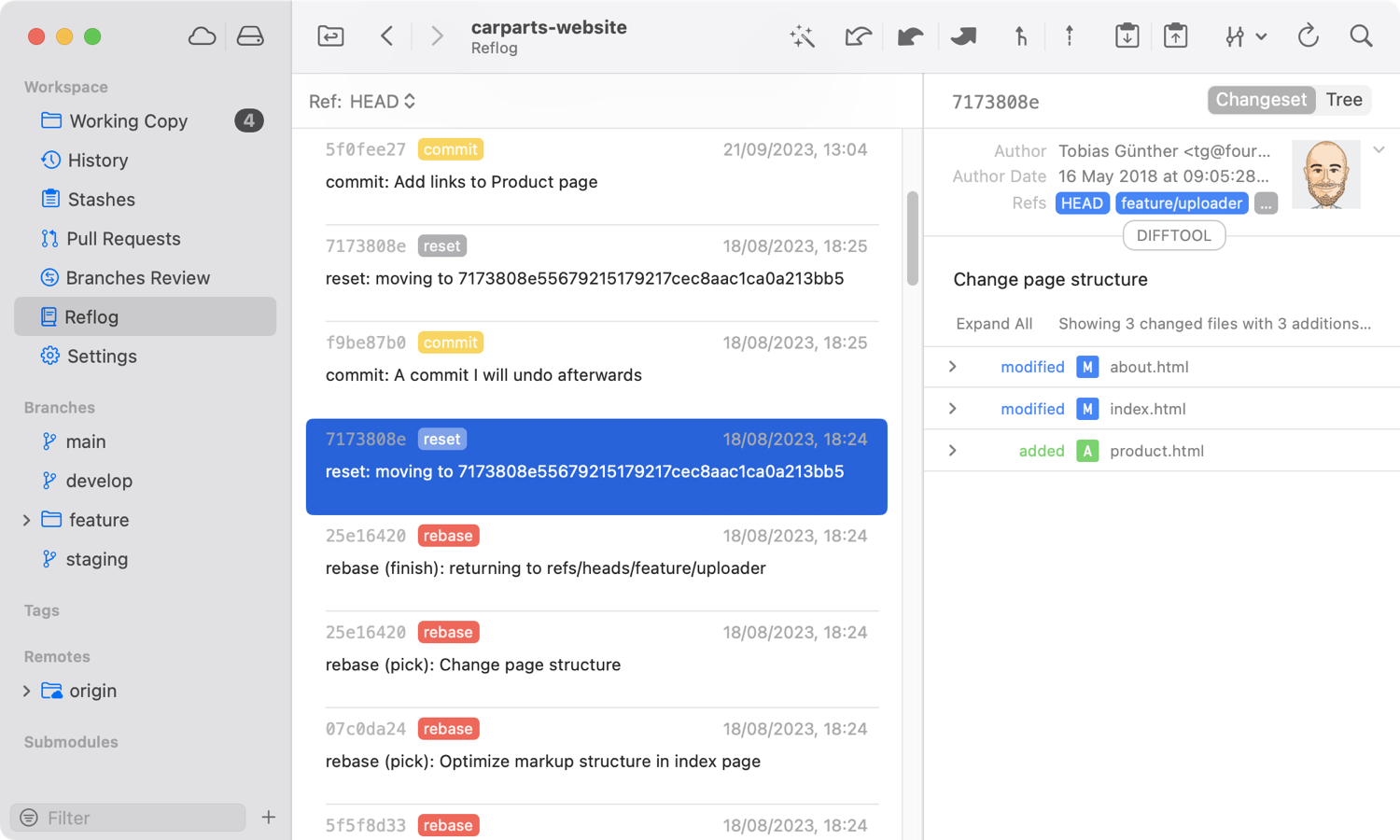1400x840 pixels.
Task: Expand the origin remote
Action: coord(26,692)
